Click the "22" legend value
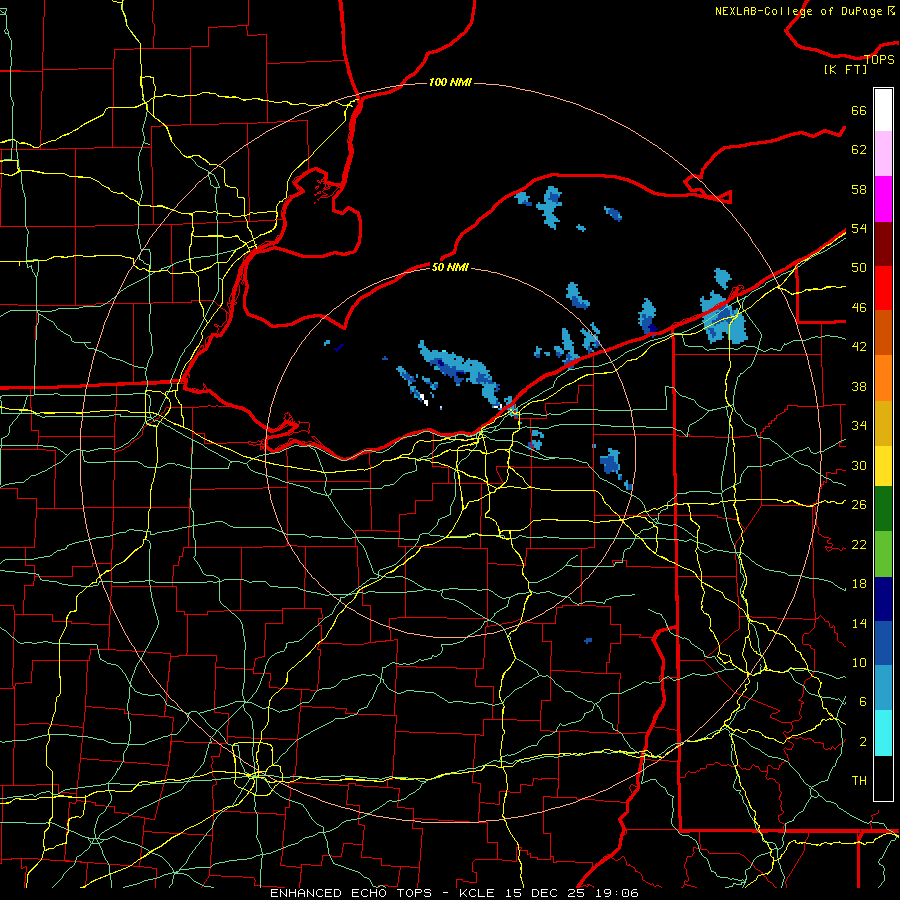This screenshot has height=900, width=900. (x=859, y=544)
